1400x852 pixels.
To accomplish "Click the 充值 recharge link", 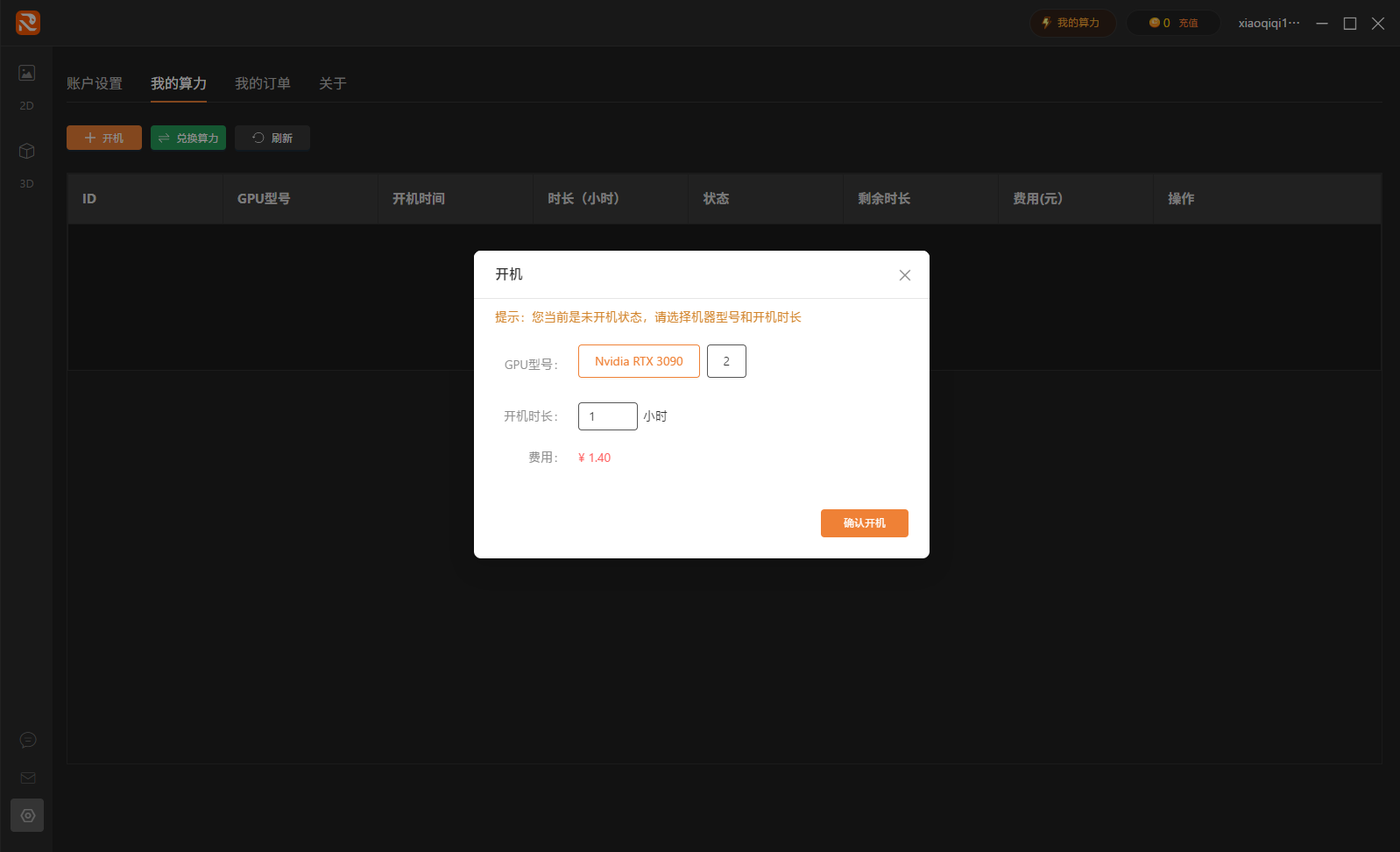I will coord(1188,23).
